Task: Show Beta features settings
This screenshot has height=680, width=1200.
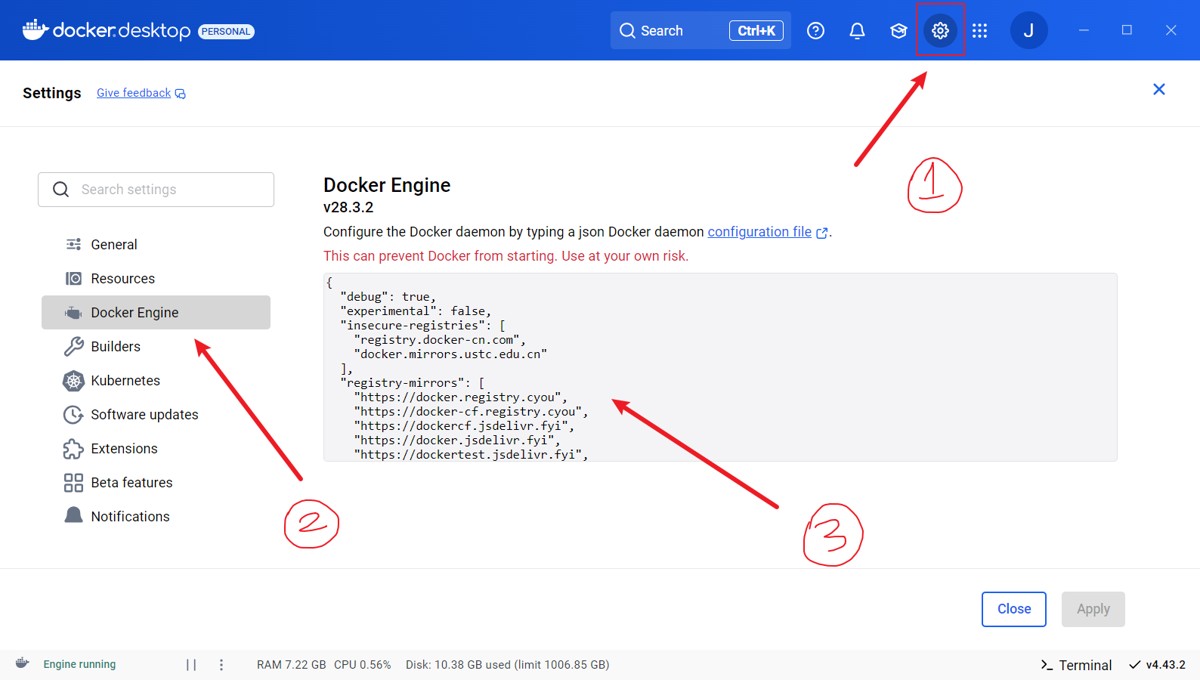Action: (131, 483)
